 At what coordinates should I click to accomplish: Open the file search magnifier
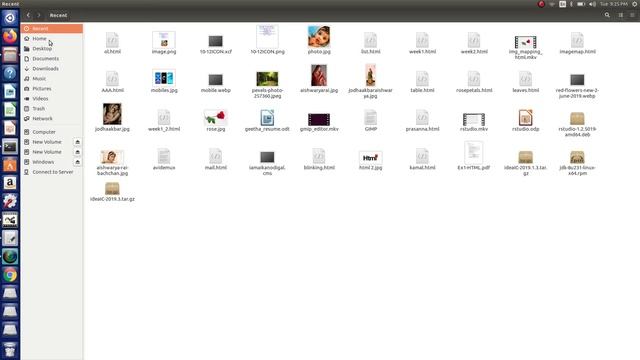coord(607,15)
